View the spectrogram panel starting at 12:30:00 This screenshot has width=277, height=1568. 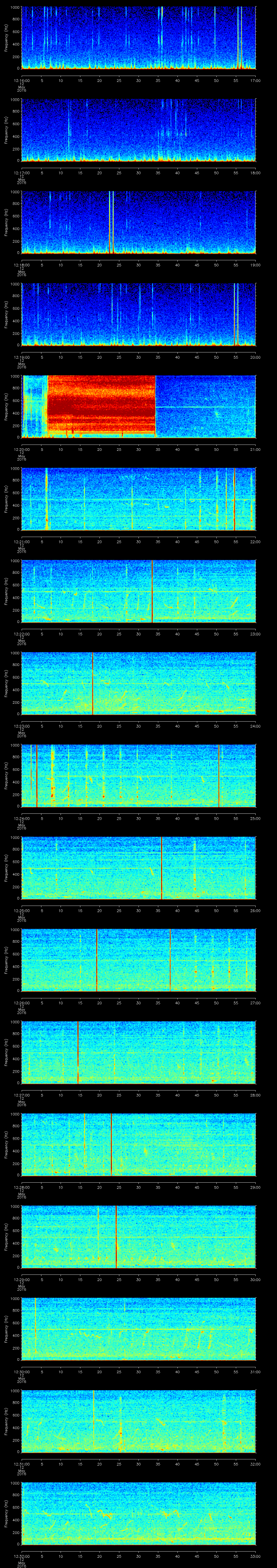pos(139,1329)
